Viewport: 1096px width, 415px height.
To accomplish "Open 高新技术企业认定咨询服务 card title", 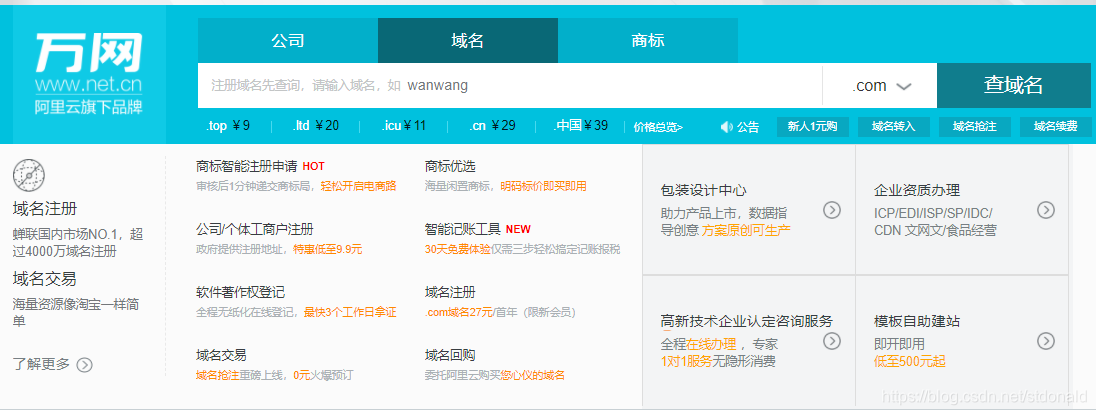I will coord(747,321).
